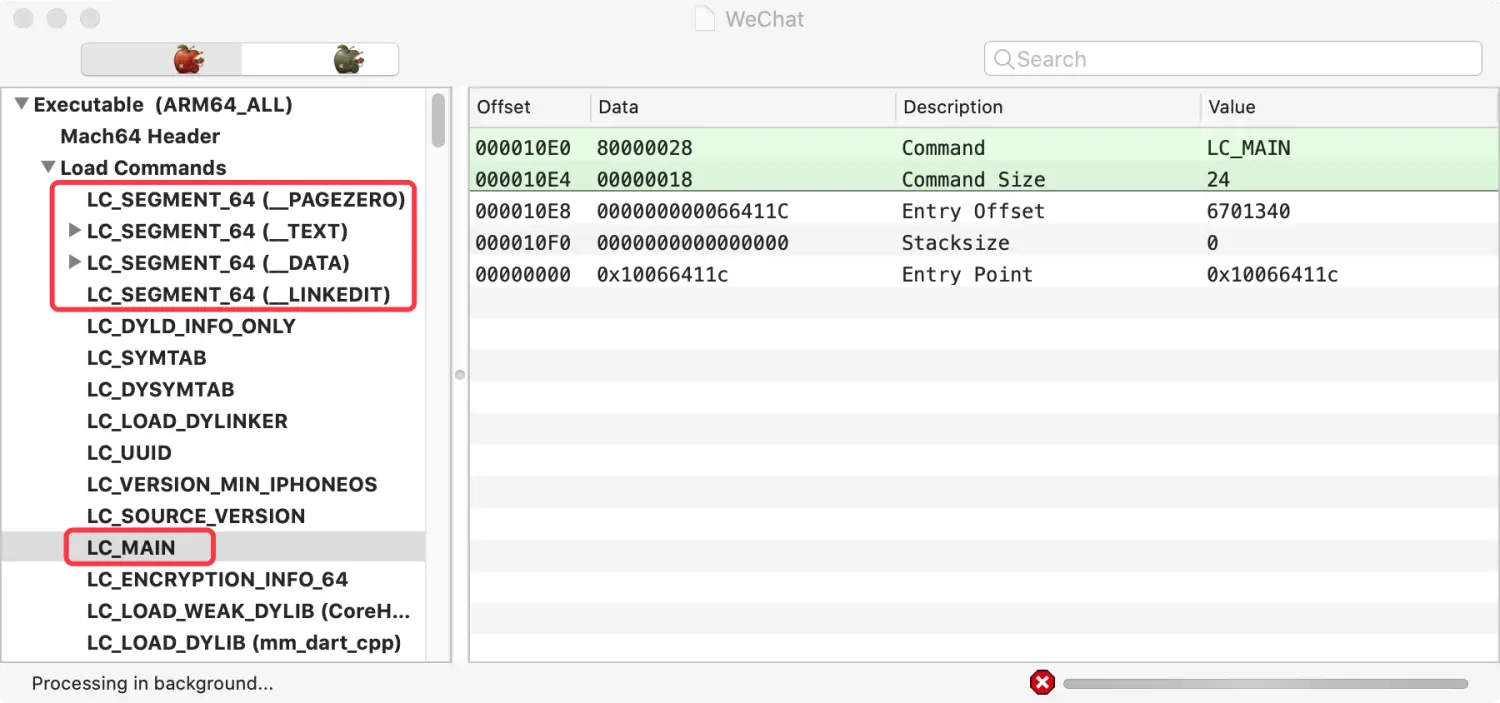Click the split view divider handle

click(460, 375)
